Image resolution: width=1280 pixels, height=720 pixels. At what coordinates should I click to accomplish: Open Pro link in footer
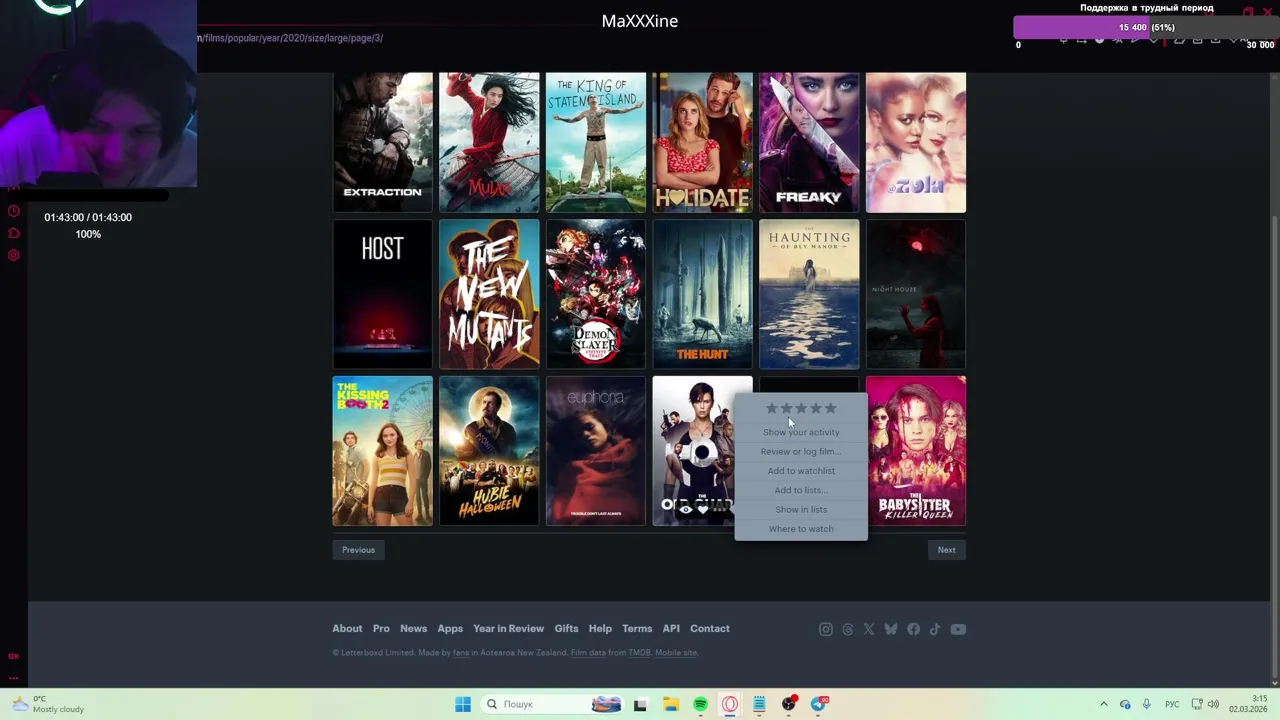(x=381, y=629)
